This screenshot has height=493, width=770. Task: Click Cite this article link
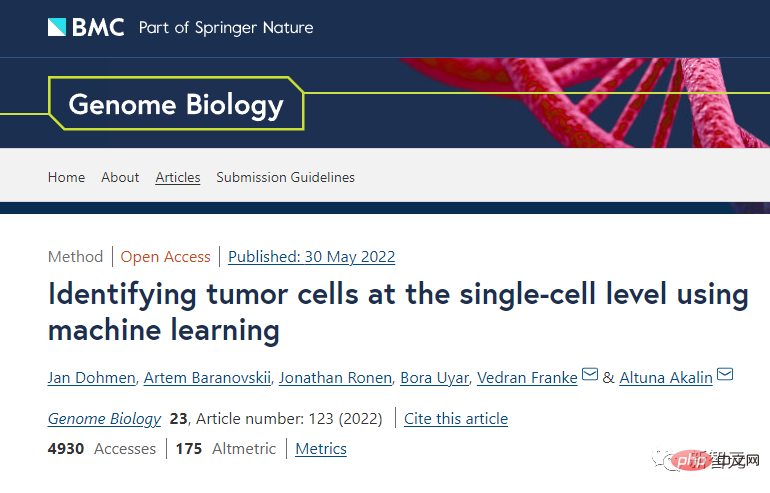(456, 419)
